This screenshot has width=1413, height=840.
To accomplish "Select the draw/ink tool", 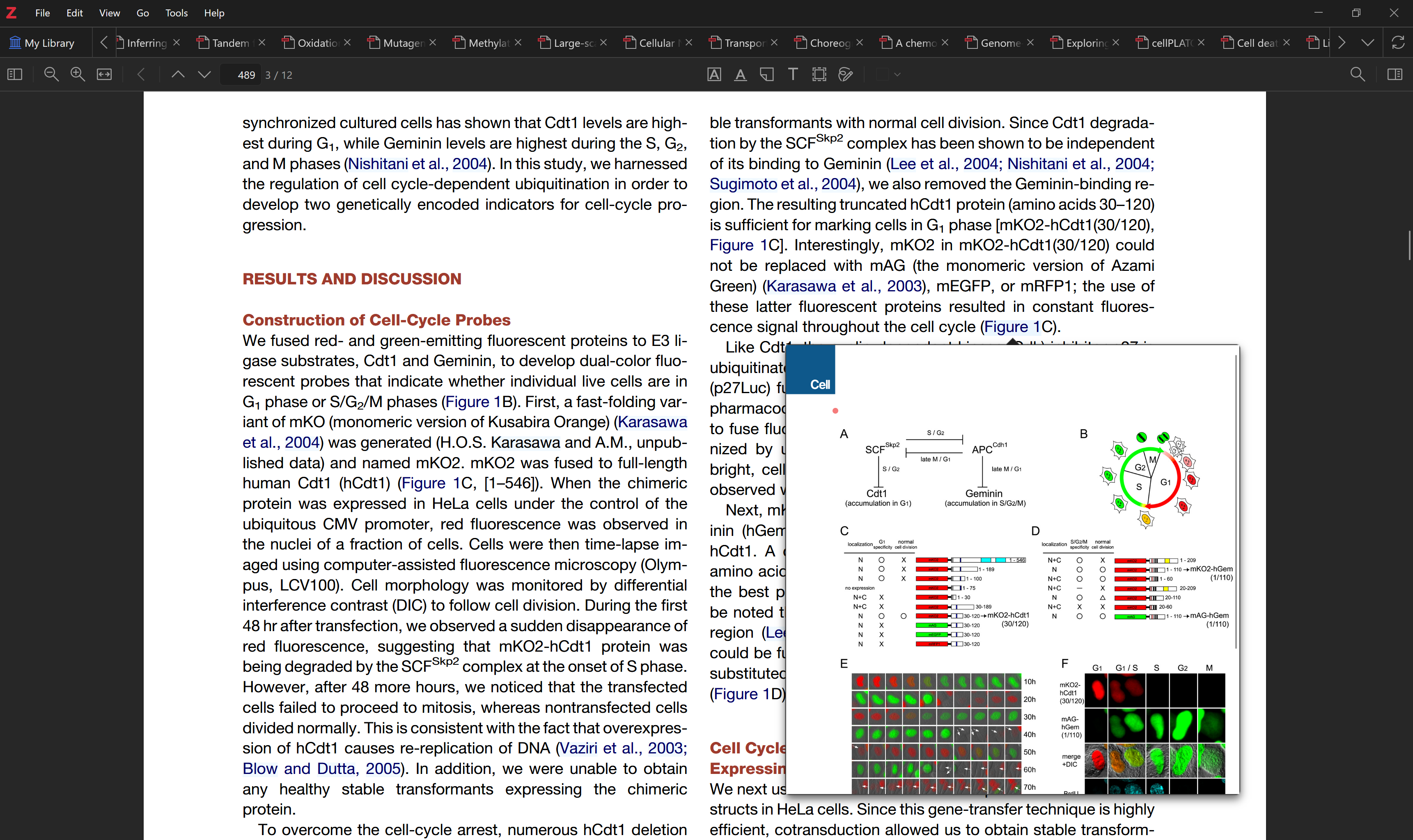I will point(845,75).
